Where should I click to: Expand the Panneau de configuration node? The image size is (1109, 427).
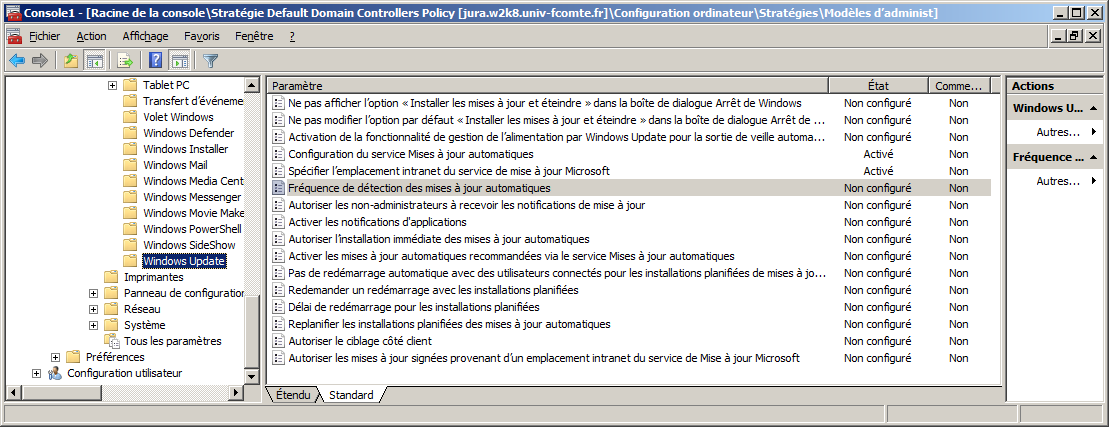tap(94, 293)
